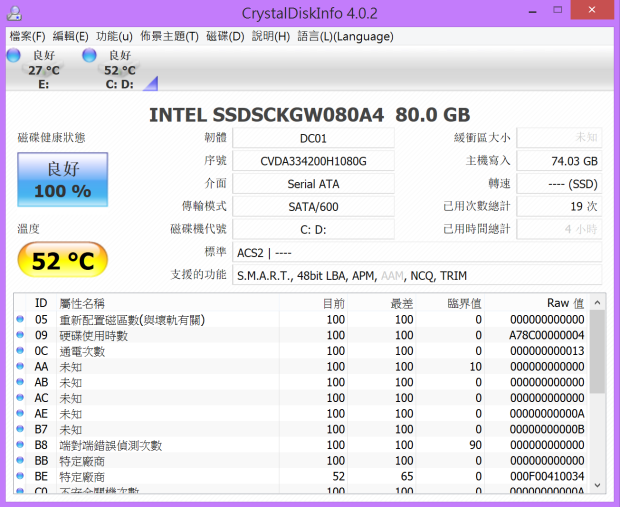Close the CrystalDiskInfo window
Screen dimensions: 620x507
click(x=592, y=10)
